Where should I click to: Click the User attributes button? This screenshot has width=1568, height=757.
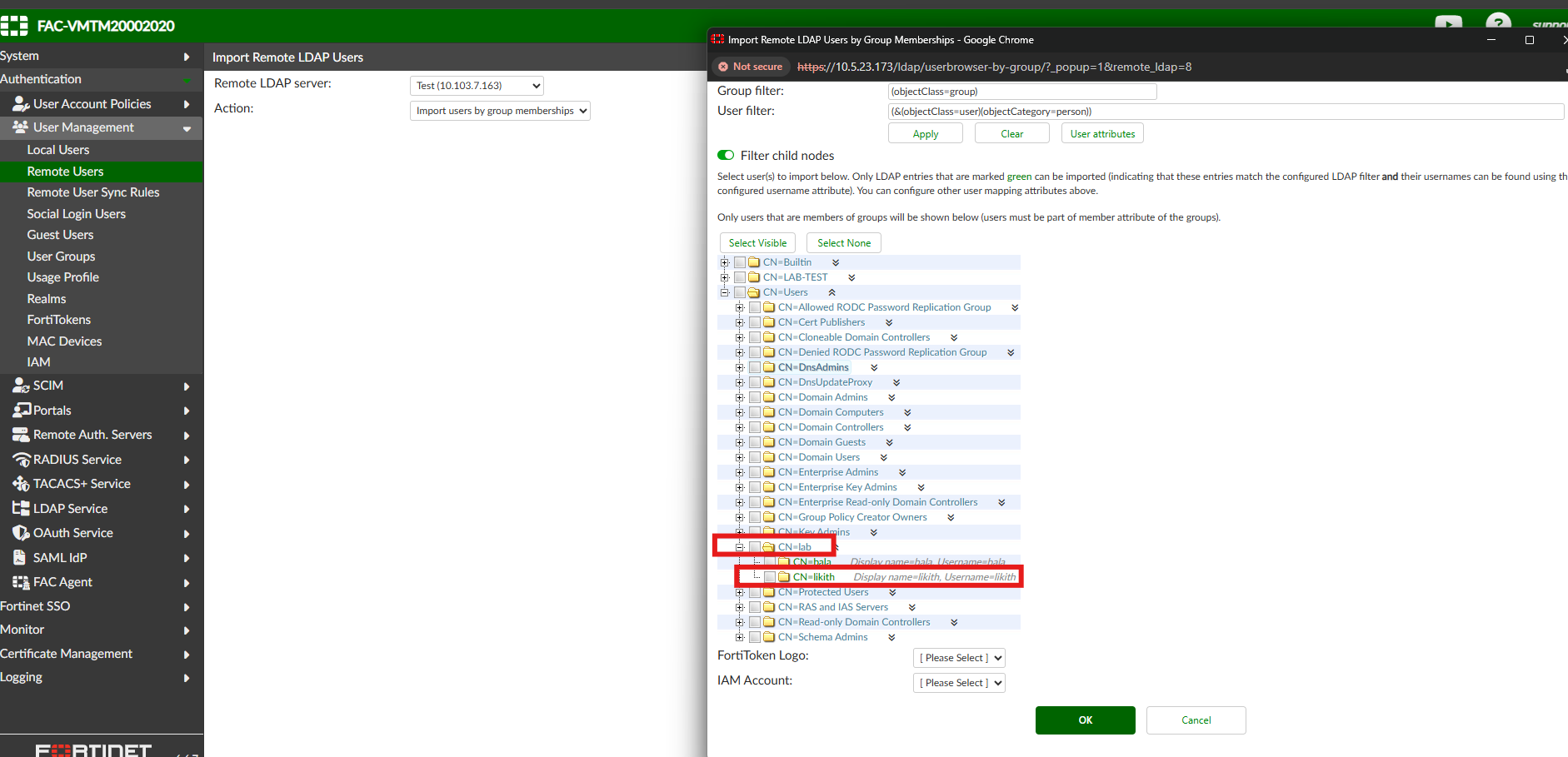tap(1102, 133)
